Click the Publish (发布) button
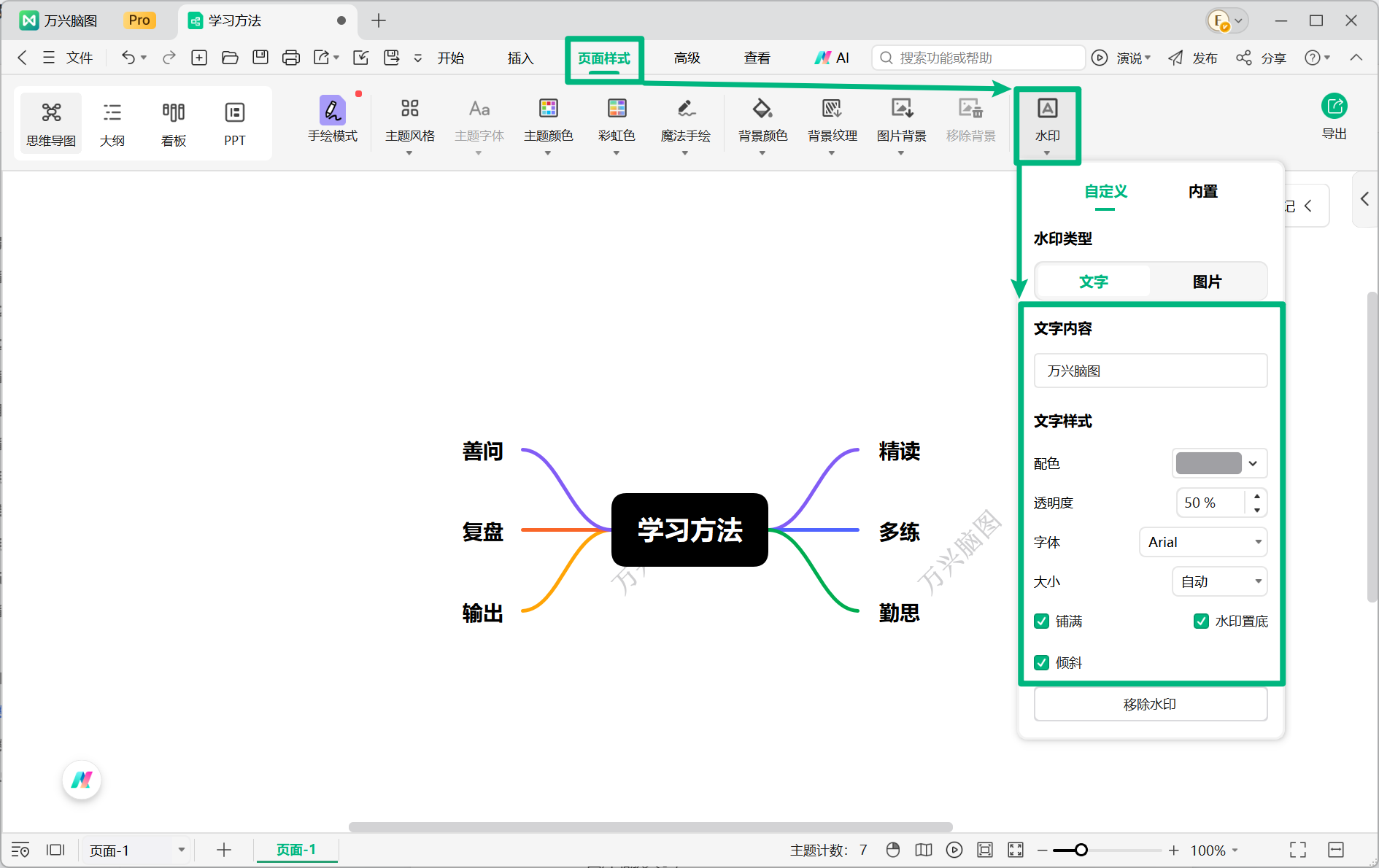1379x868 pixels. click(1193, 58)
